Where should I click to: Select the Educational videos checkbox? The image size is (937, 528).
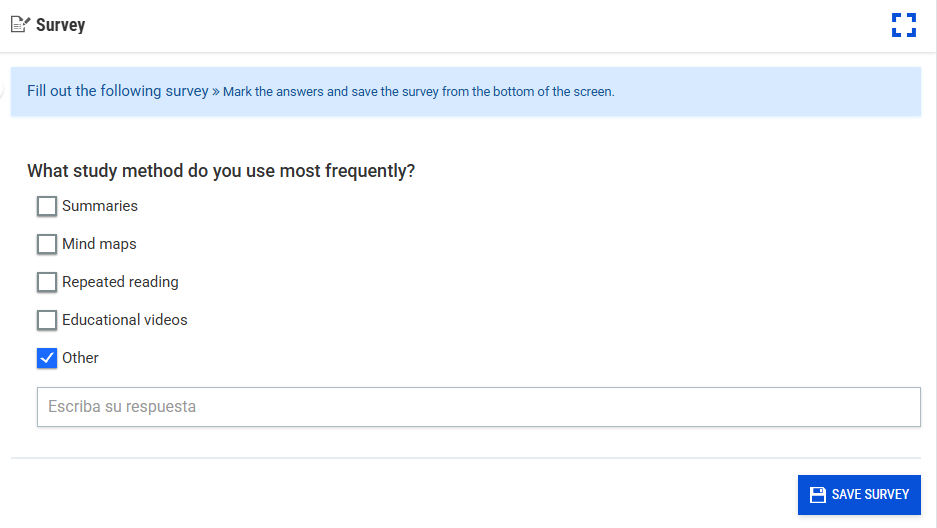click(x=47, y=320)
